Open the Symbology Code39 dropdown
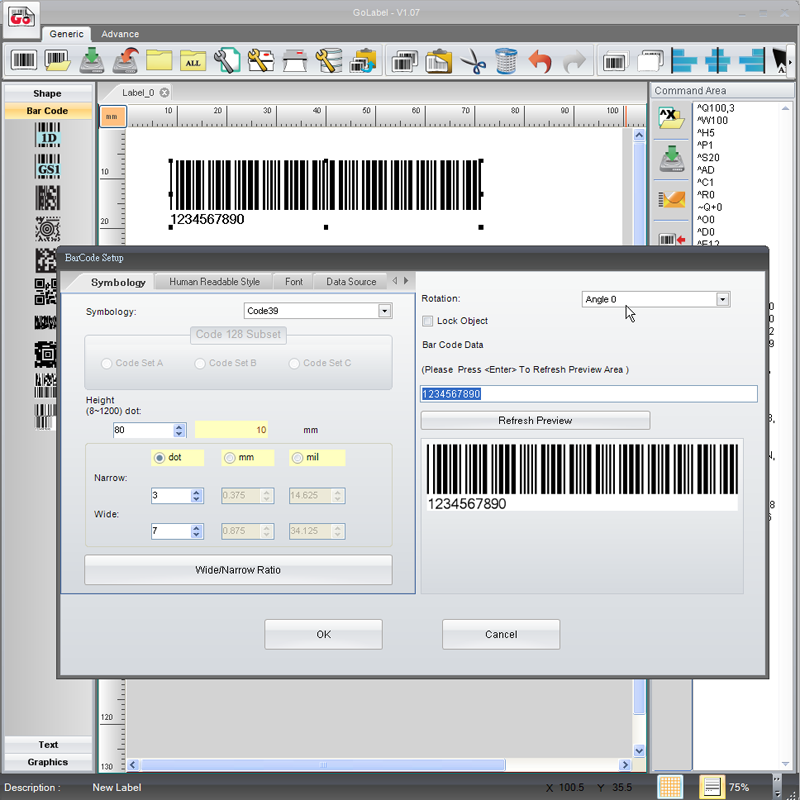The height and width of the screenshot is (800, 800). (x=384, y=311)
